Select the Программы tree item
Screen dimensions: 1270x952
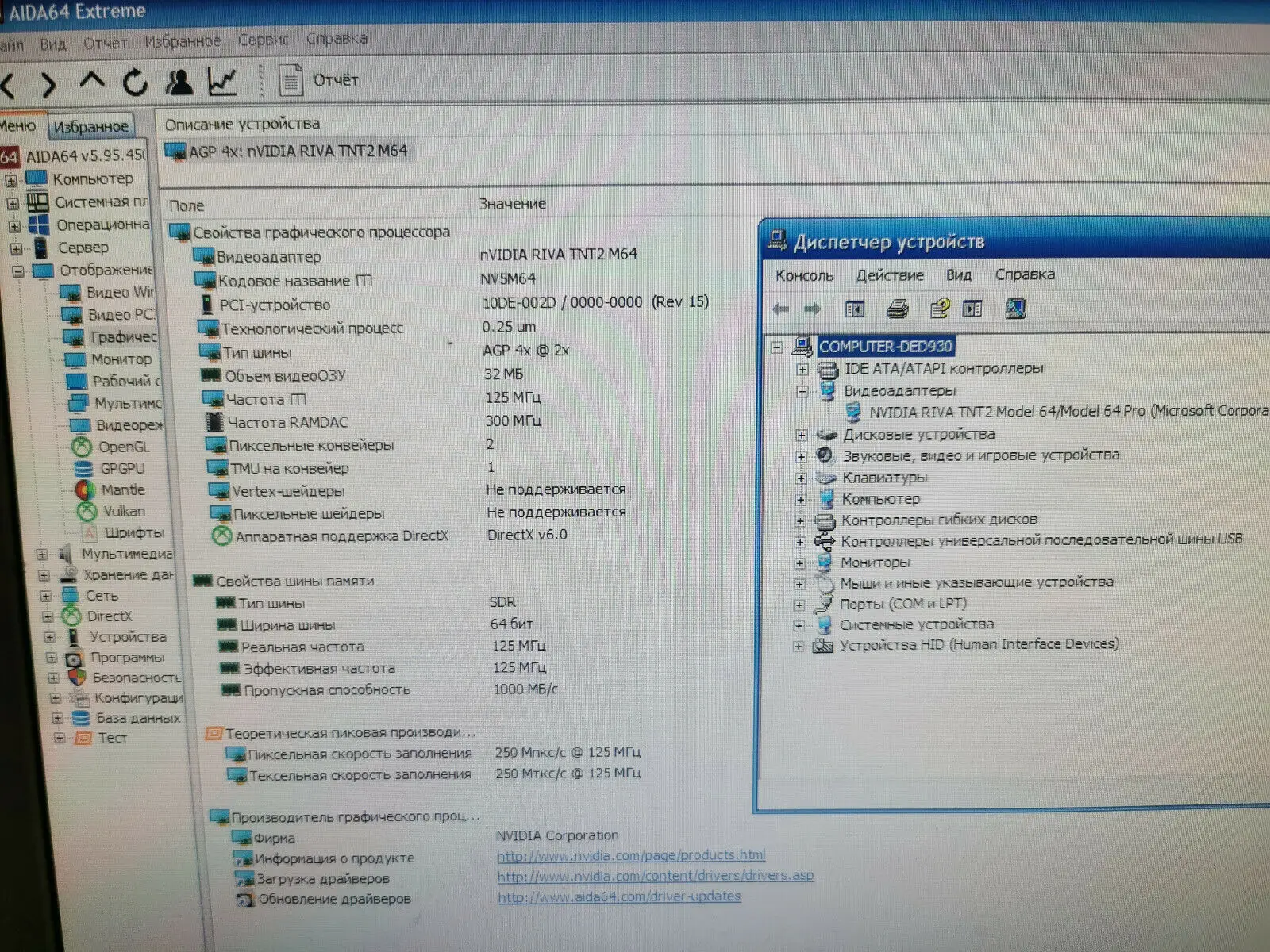click(x=127, y=658)
